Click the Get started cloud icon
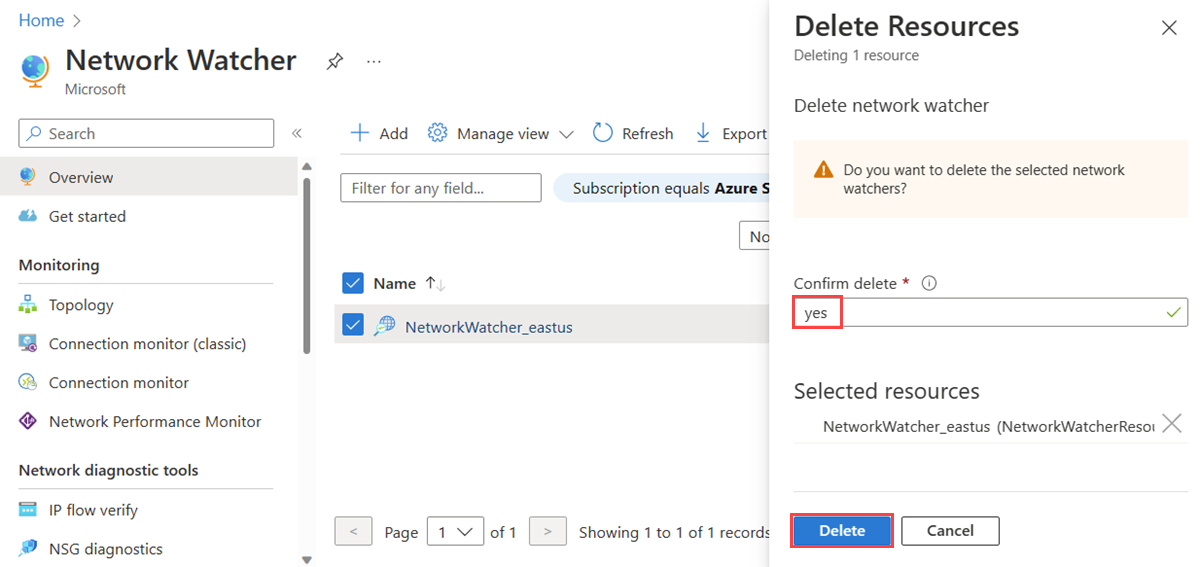The width and height of the screenshot is (1200, 567). pyautogui.click(x=28, y=216)
